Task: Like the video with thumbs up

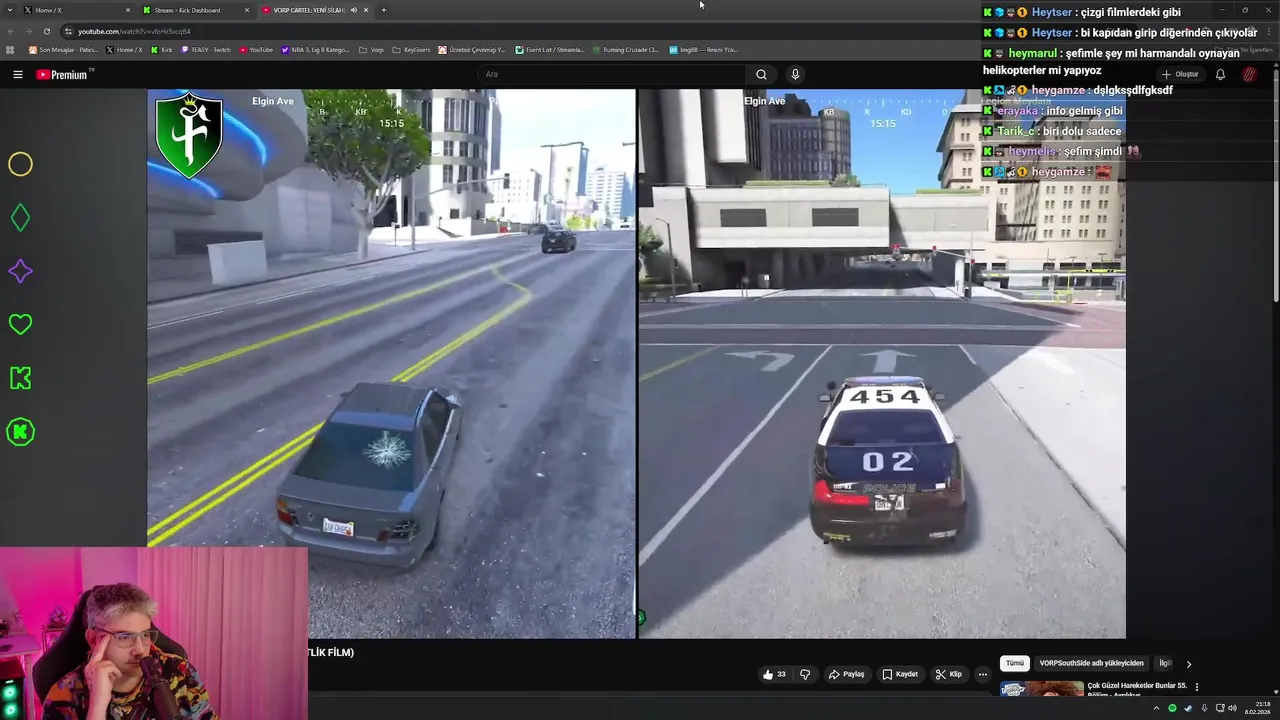Action: 774,674
